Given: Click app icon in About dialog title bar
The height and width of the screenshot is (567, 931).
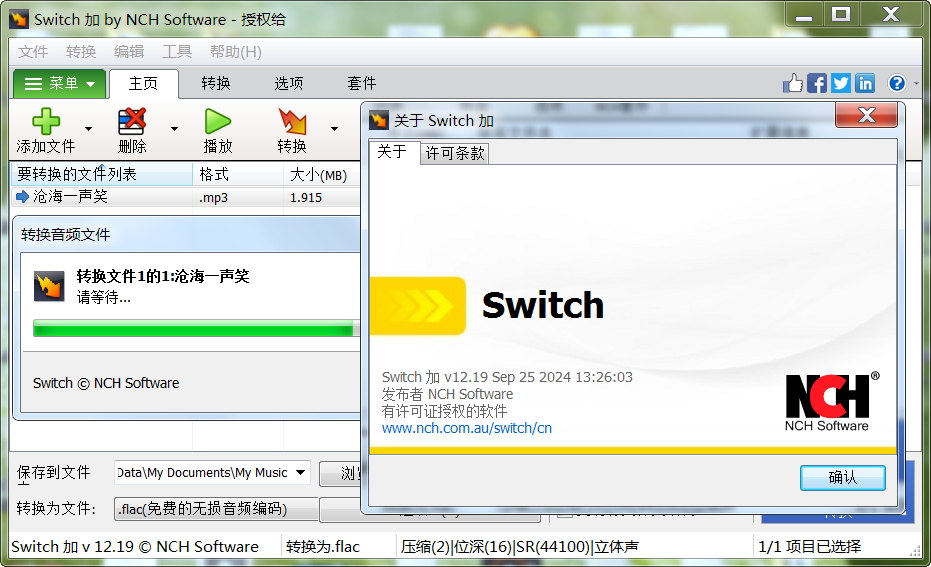Looking at the screenshot, I should (x=379, y=120).
